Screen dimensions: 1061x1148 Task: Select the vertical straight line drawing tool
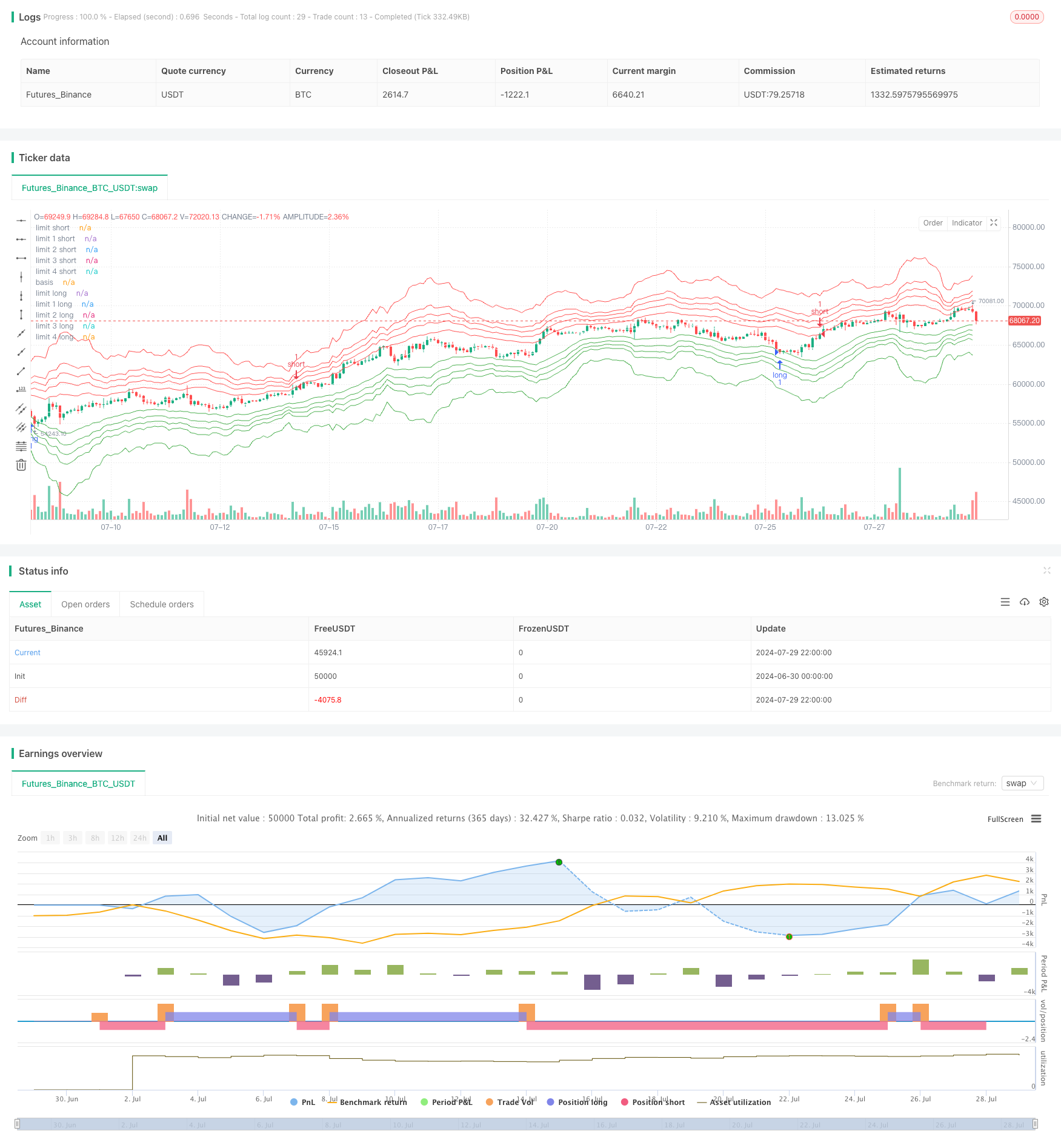coord(21,277)
